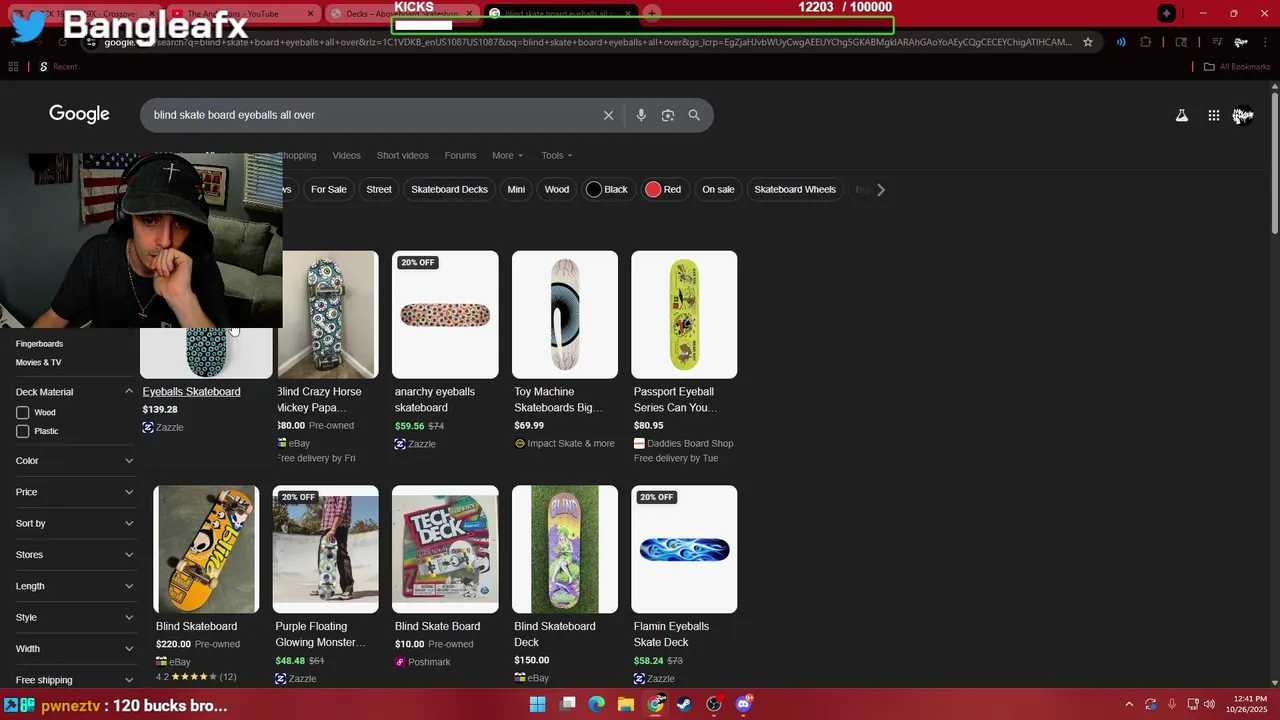This screenshot has height=720, width=1280.
Task: Expand the Stores filter section
Action: (x=75, y=555)
